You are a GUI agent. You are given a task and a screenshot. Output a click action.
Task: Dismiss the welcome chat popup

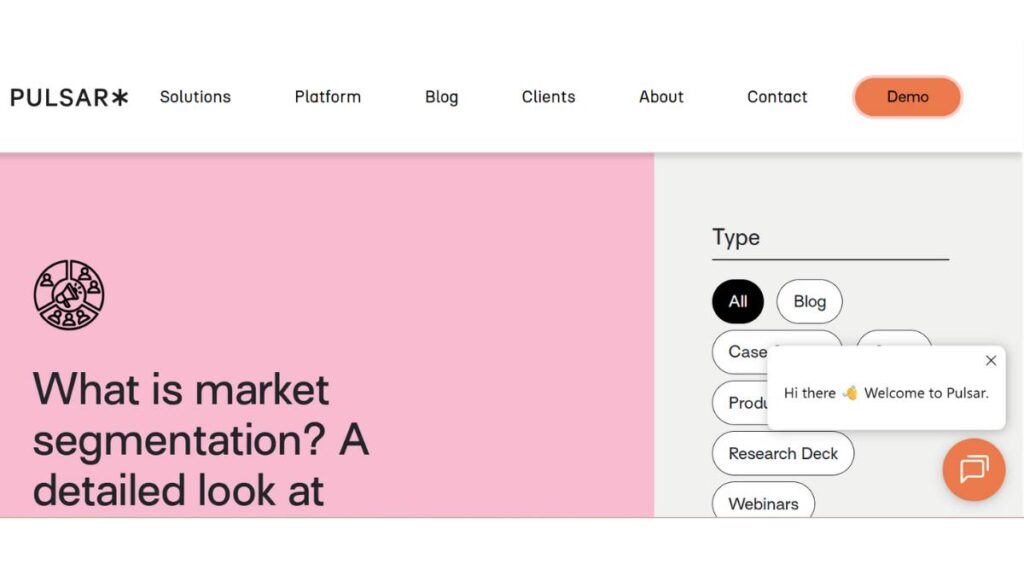(991, 360)
